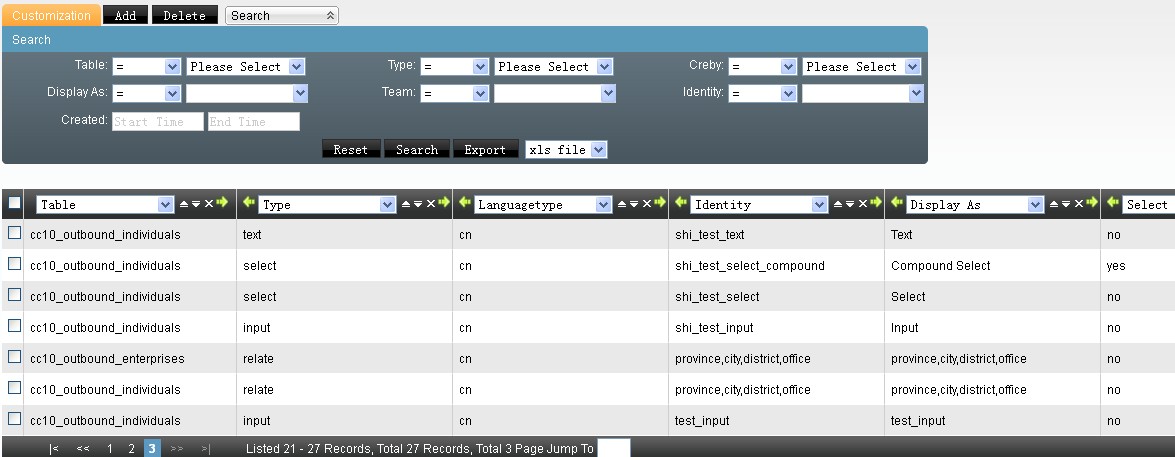
Task: Open the Table value 'Please Select' dropdown
Action: point(245,67)
